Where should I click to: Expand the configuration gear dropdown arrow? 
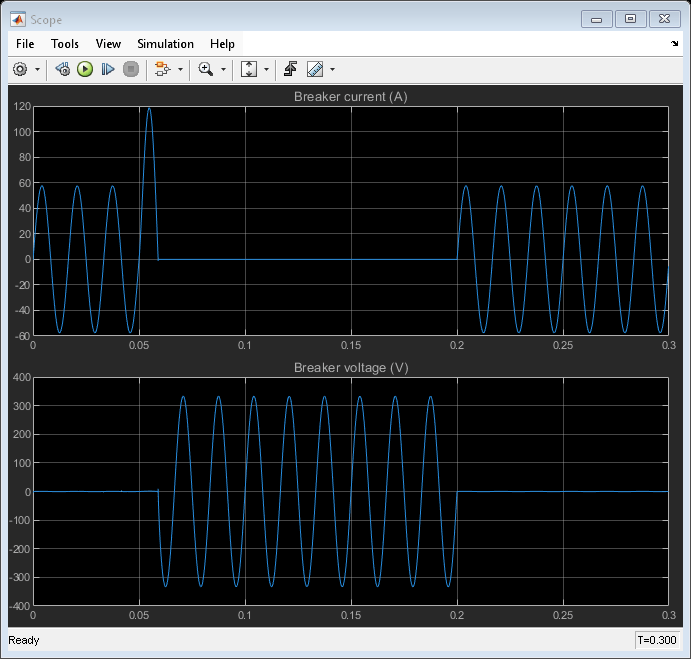(38, 70)
